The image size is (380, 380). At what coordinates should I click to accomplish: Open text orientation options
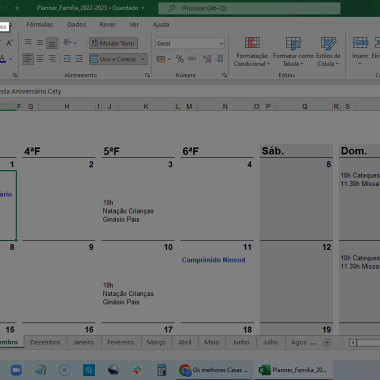click(x=70, y=43)
